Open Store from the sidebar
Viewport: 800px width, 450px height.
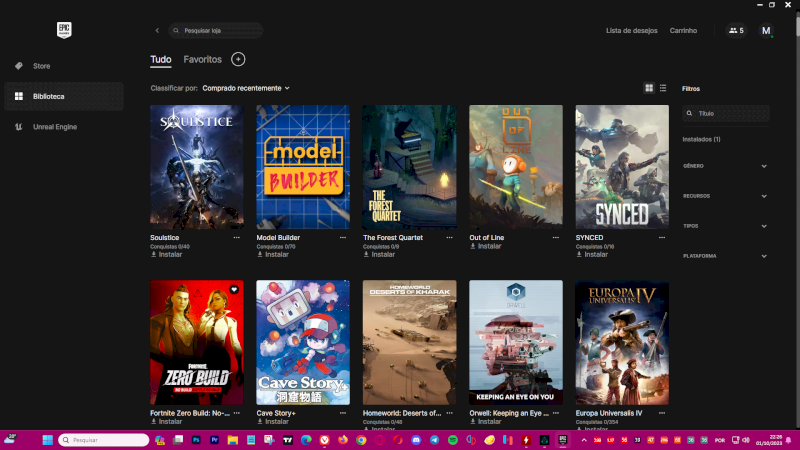tap(41, 66)
